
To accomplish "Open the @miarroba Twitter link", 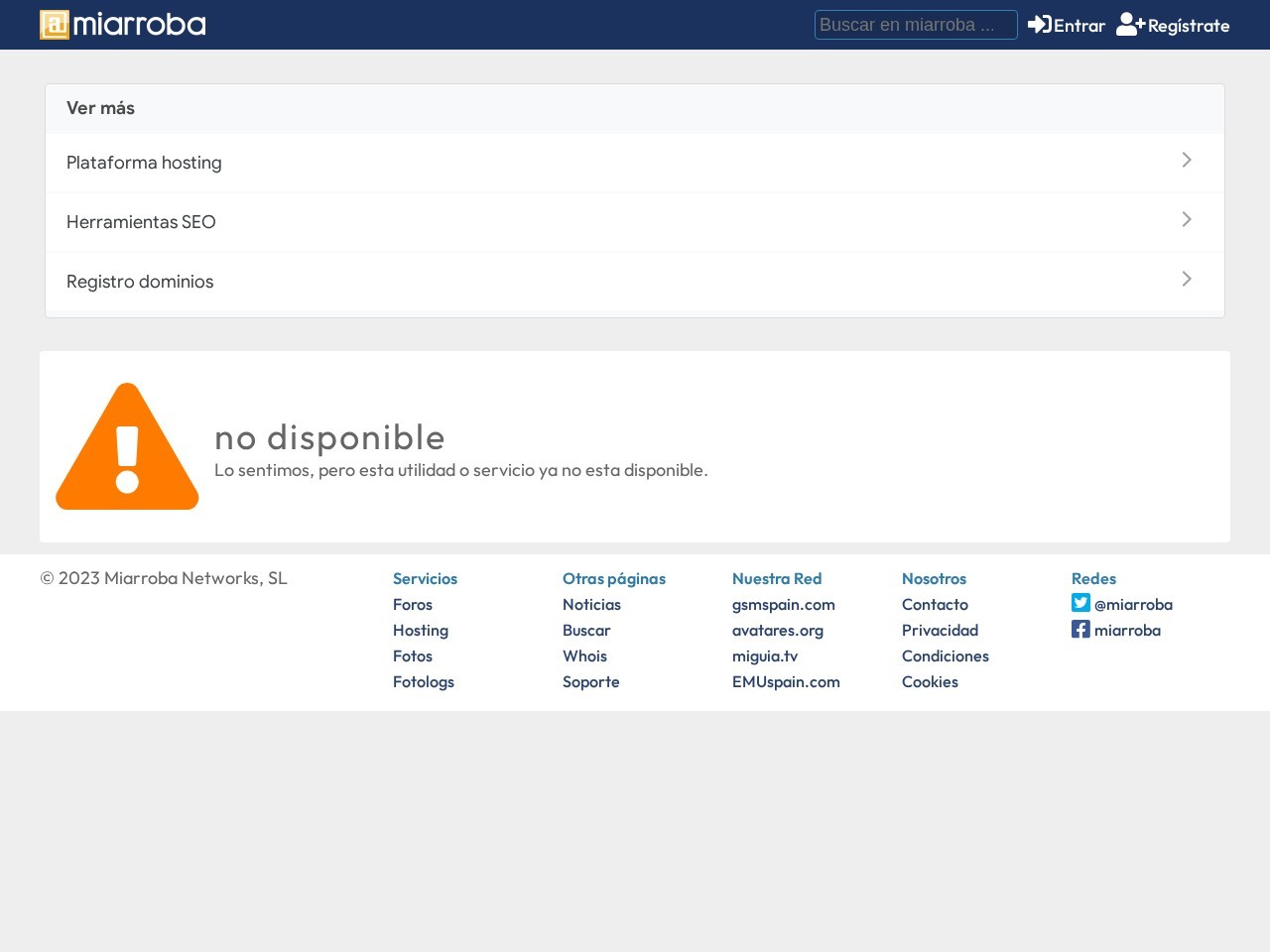I will coord(1133,604).
